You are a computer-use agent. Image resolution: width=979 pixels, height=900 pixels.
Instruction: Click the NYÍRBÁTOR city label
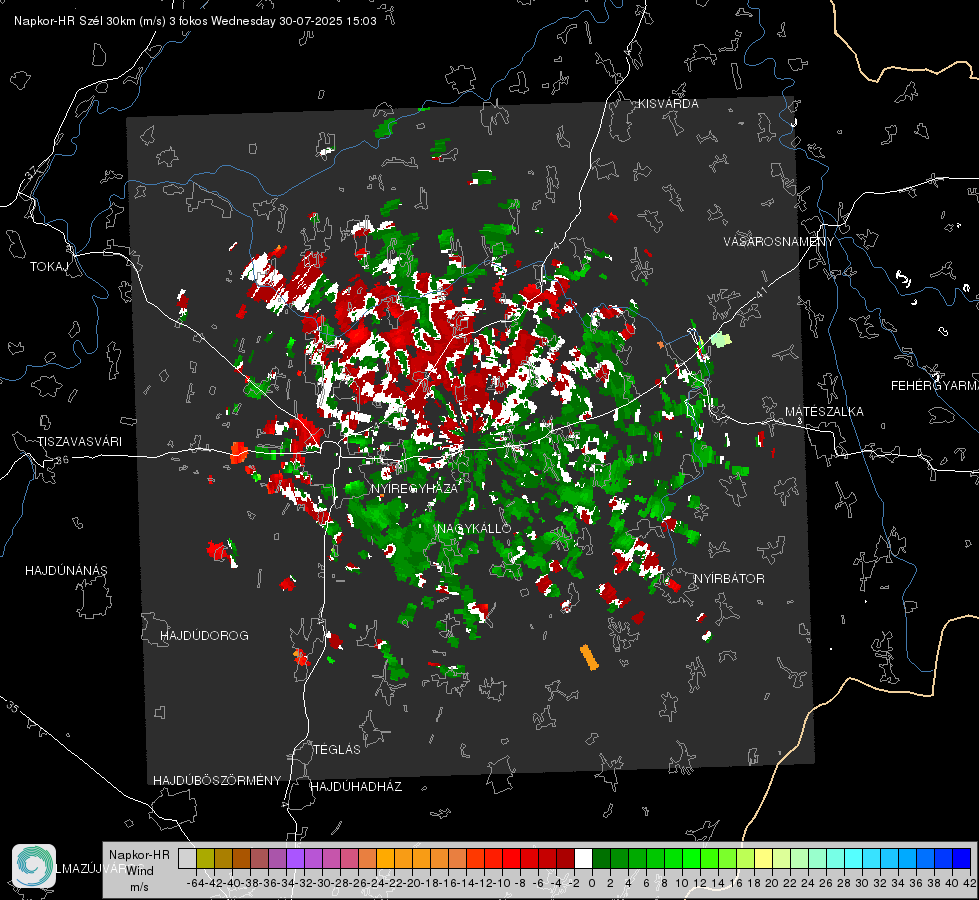[x=729, y=579]
